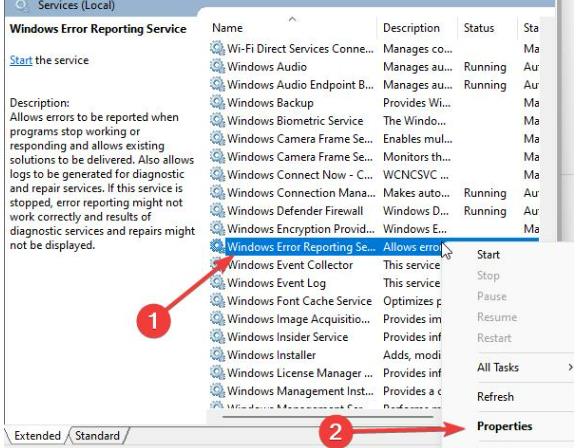Click gear icon beside Windows Management Instrumentation
This screenshot has height=448, width=587.
tap(217, 390)
